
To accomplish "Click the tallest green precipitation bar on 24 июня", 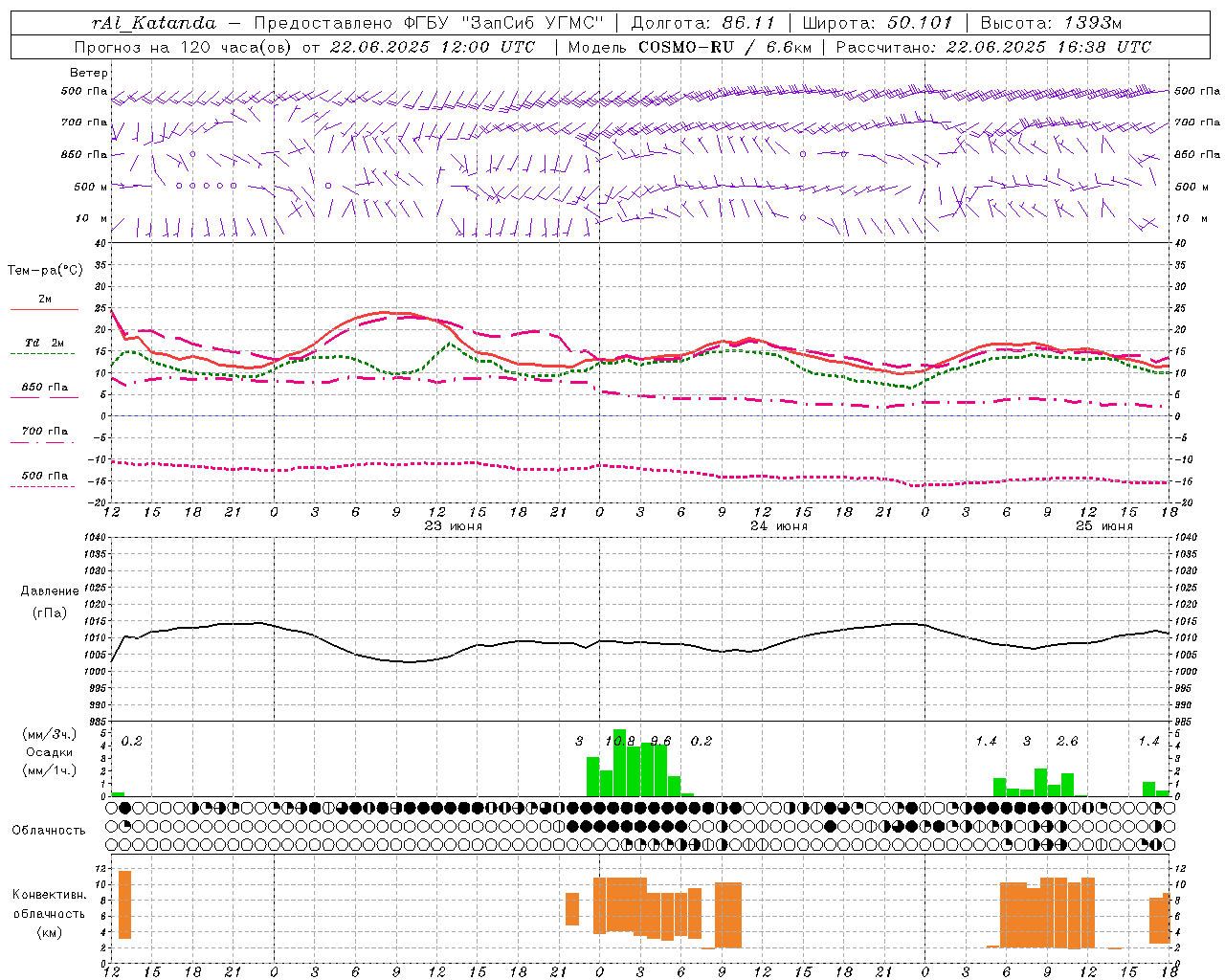I will click(x=619, y=763).
